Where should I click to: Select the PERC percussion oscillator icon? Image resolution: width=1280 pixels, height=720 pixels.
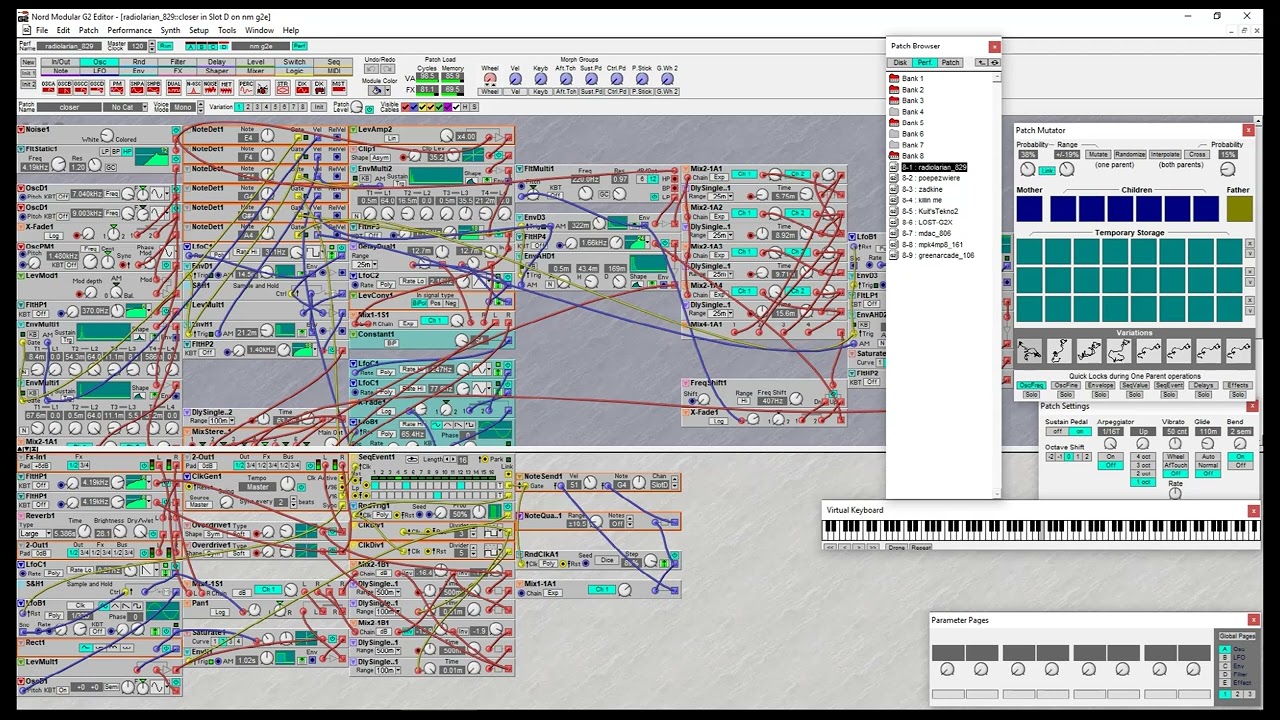pyautogui.click(x=246, y=89)
